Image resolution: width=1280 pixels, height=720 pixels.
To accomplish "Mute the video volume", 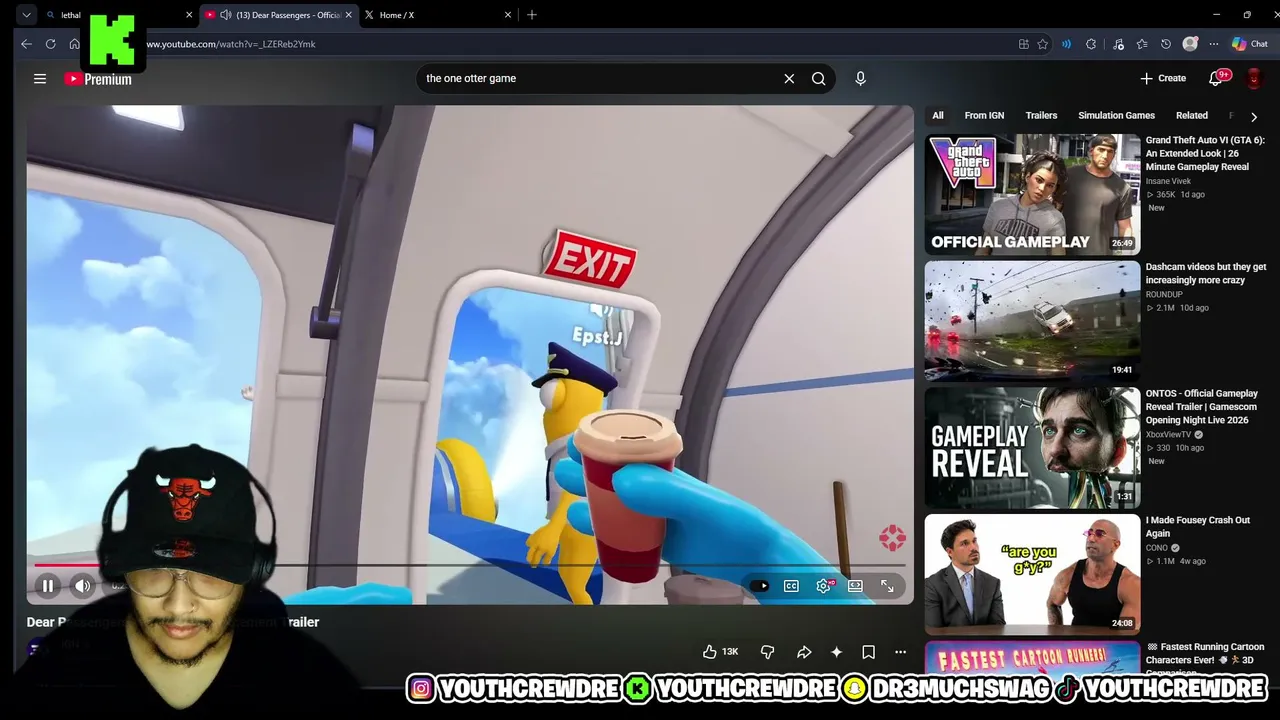I will pyautogui.click(x=83, y=586).
